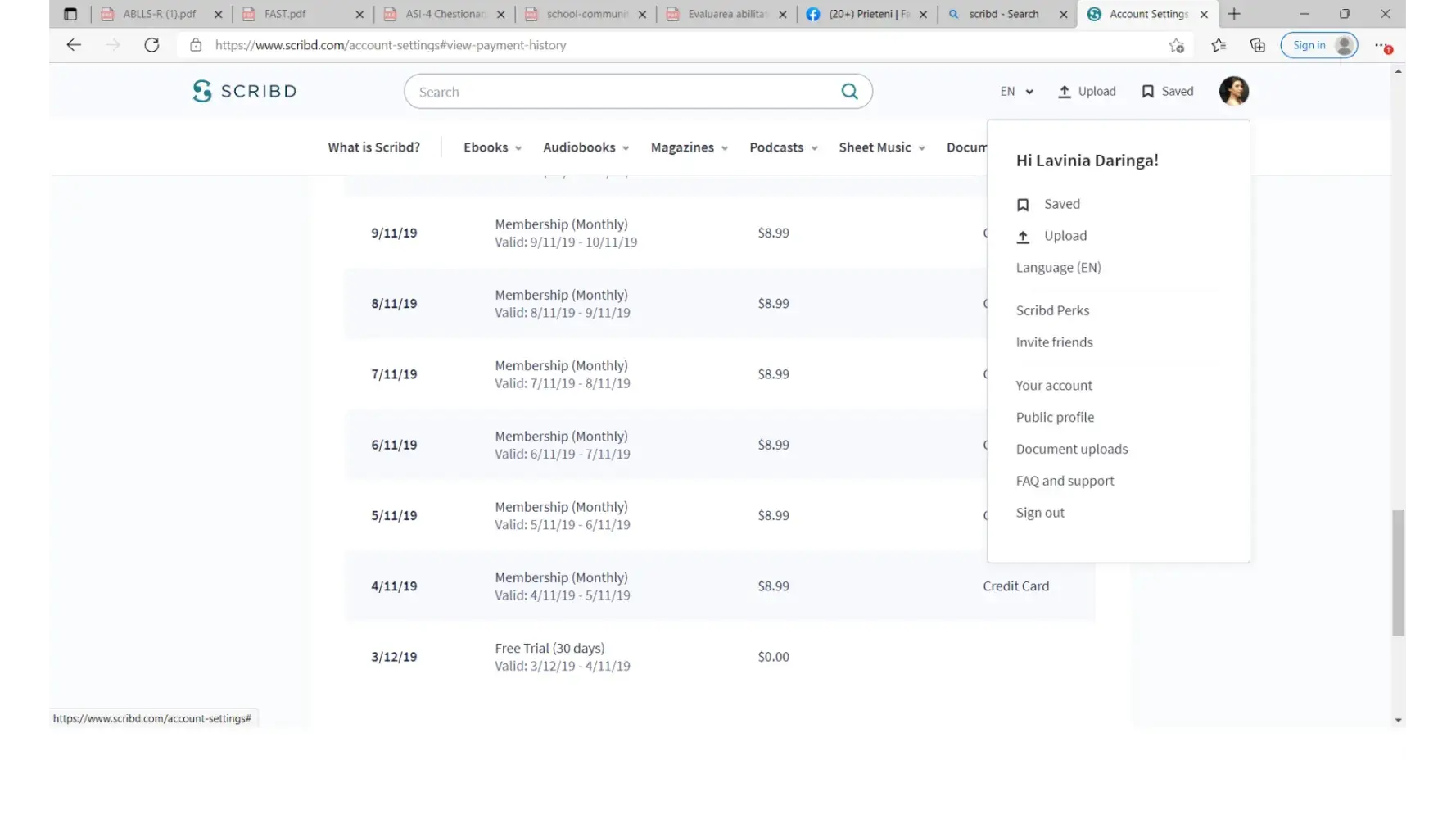Image resolution: width=1456 pixels, height=819 pixels.
Task: Open Your account in profile menu
Action: 1054,386
